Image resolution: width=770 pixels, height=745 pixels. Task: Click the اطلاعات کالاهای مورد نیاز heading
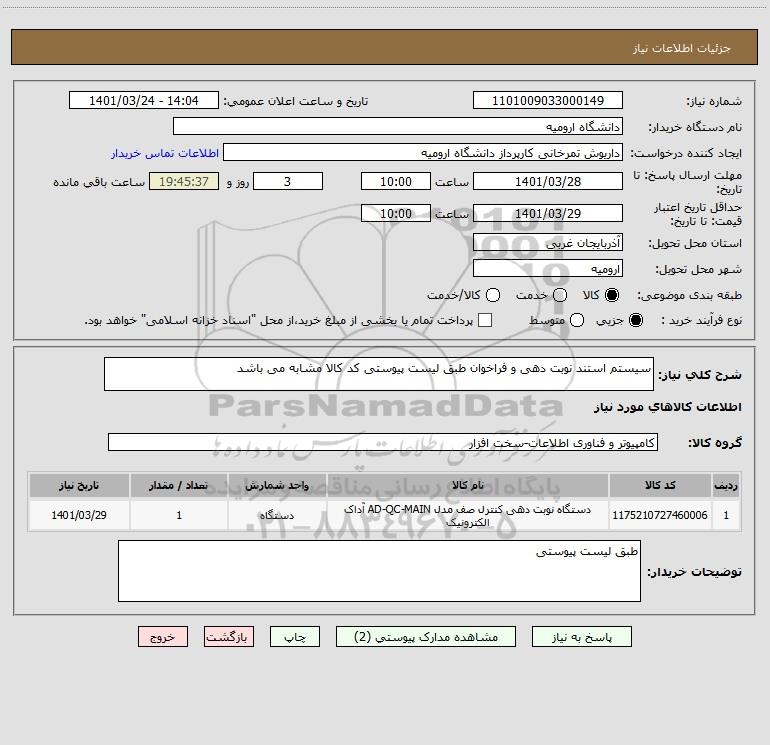[667, 407]
